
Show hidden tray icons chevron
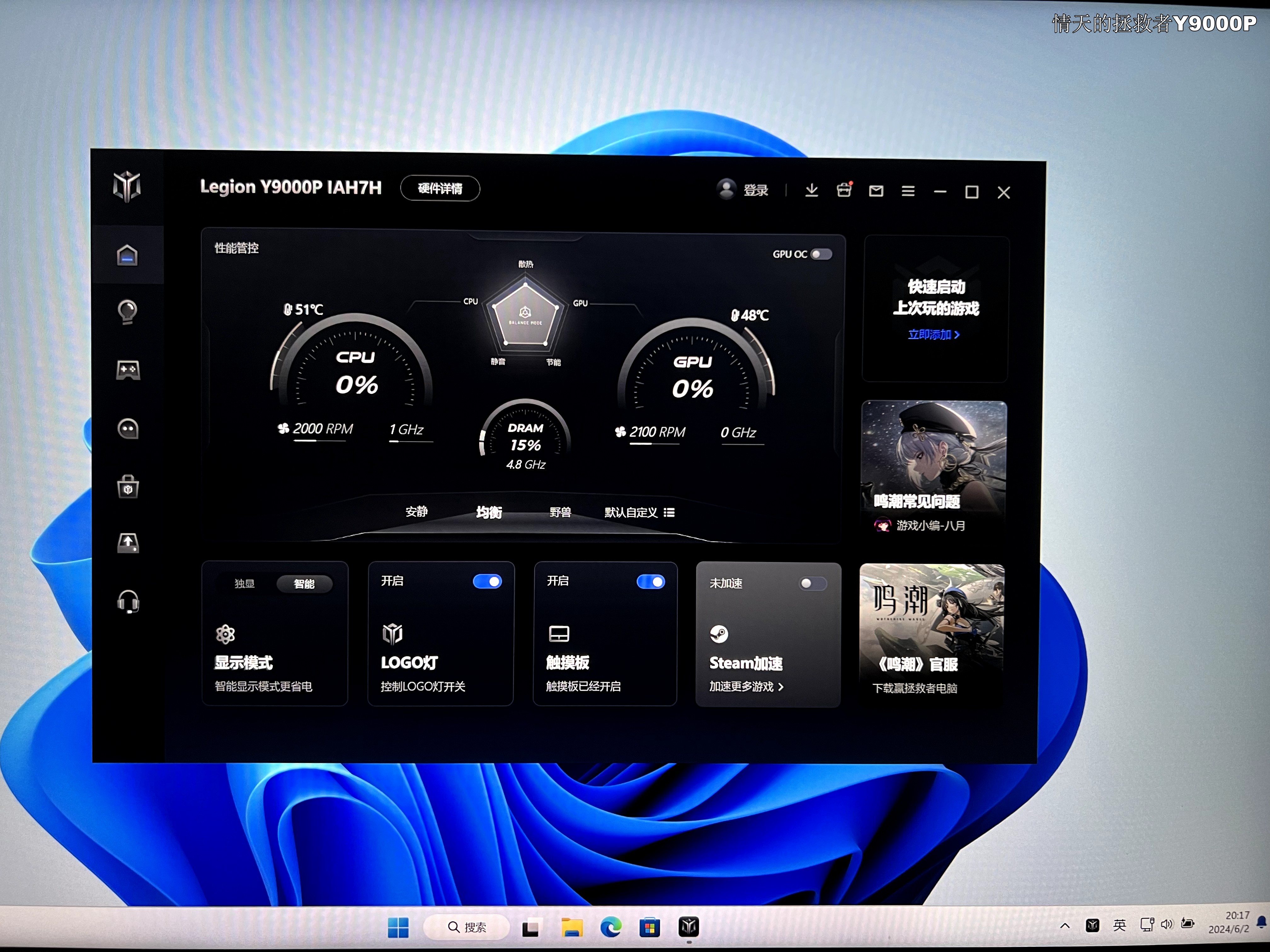click(1064, 925)
